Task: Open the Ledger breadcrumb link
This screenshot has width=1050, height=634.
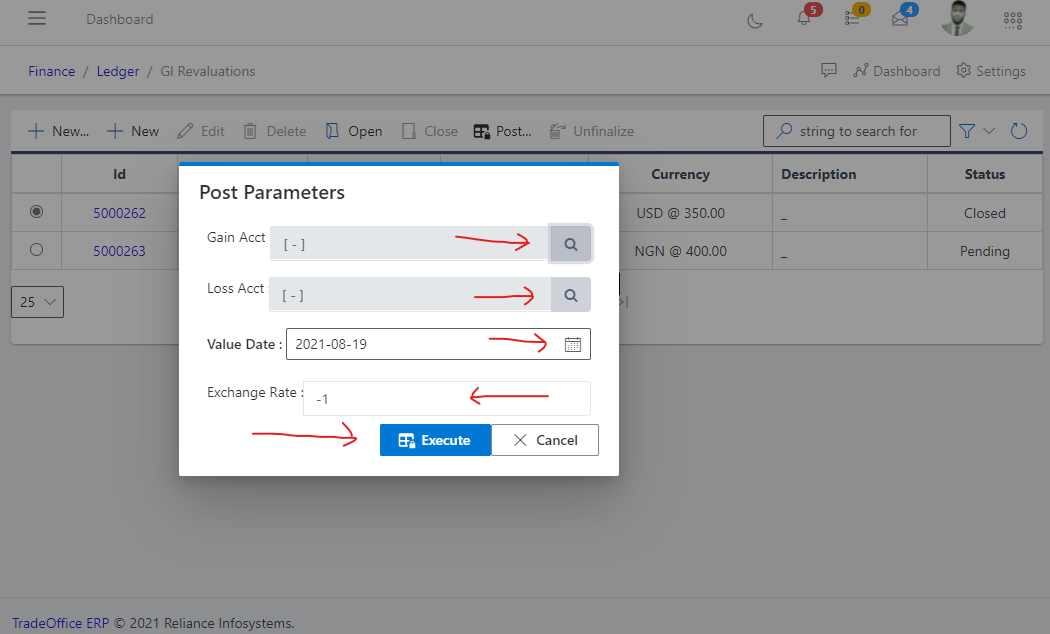Action: [x=117, y=71]
